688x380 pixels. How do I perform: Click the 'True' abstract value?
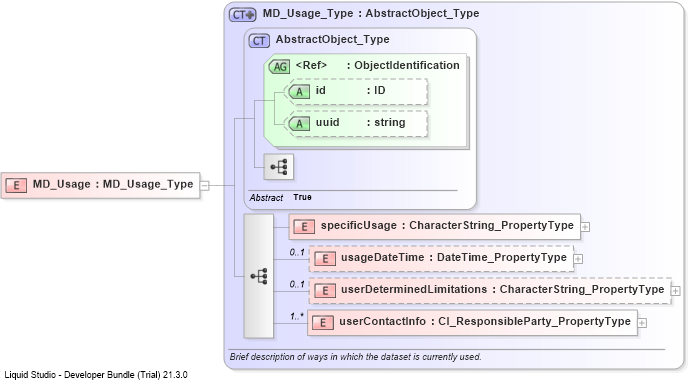302,197
